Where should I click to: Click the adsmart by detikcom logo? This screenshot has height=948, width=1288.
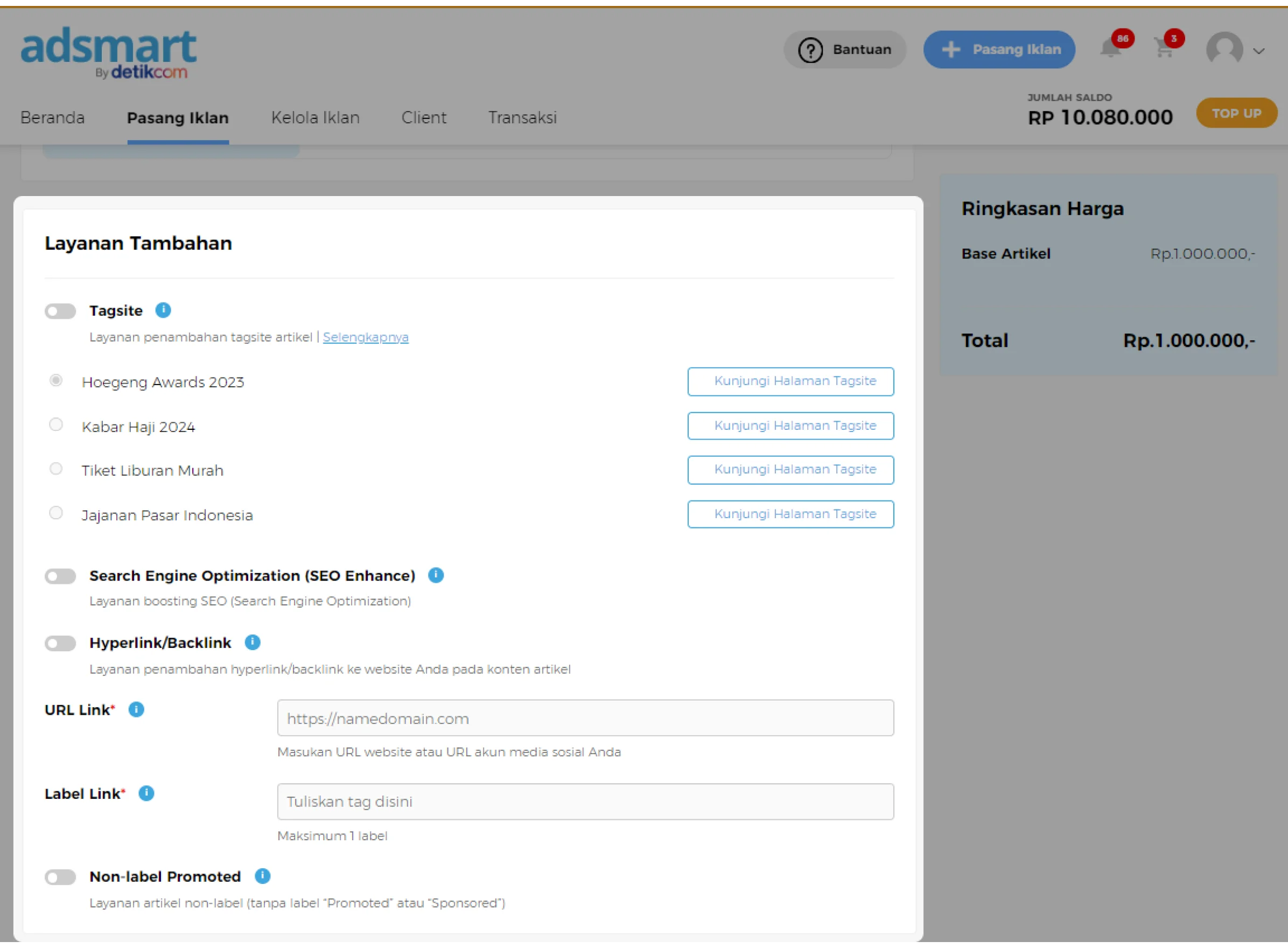[109, 52]
